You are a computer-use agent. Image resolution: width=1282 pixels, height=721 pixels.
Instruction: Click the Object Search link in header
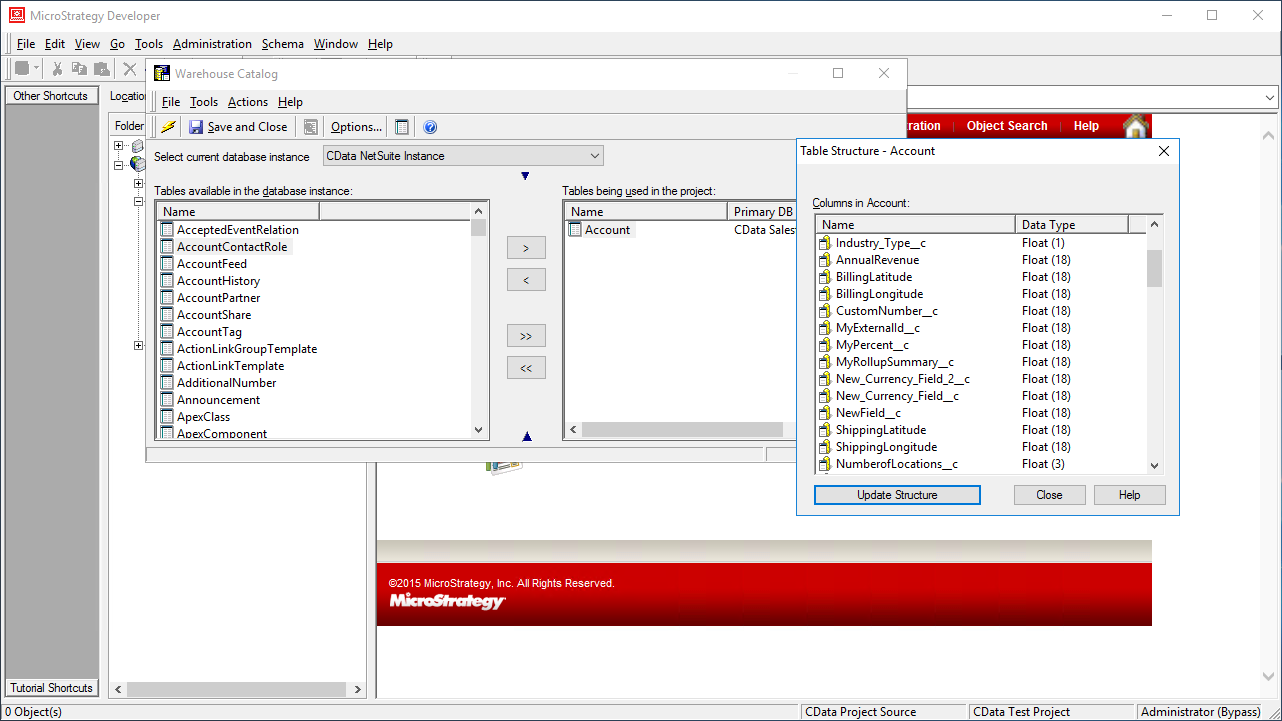tap(1007, 125)
